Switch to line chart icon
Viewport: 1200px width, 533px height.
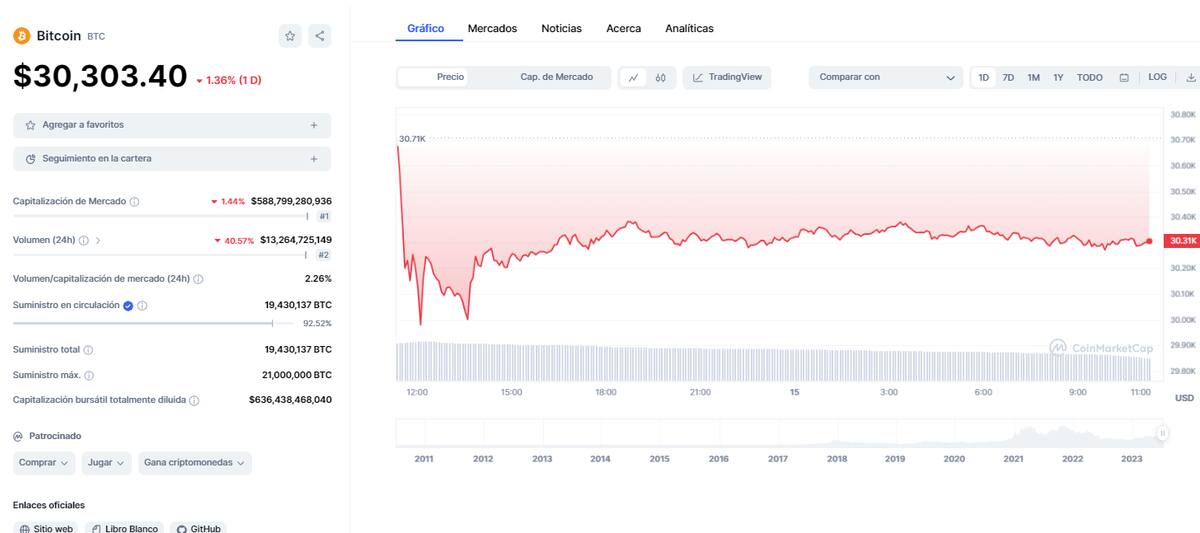(x=634, y=77)
